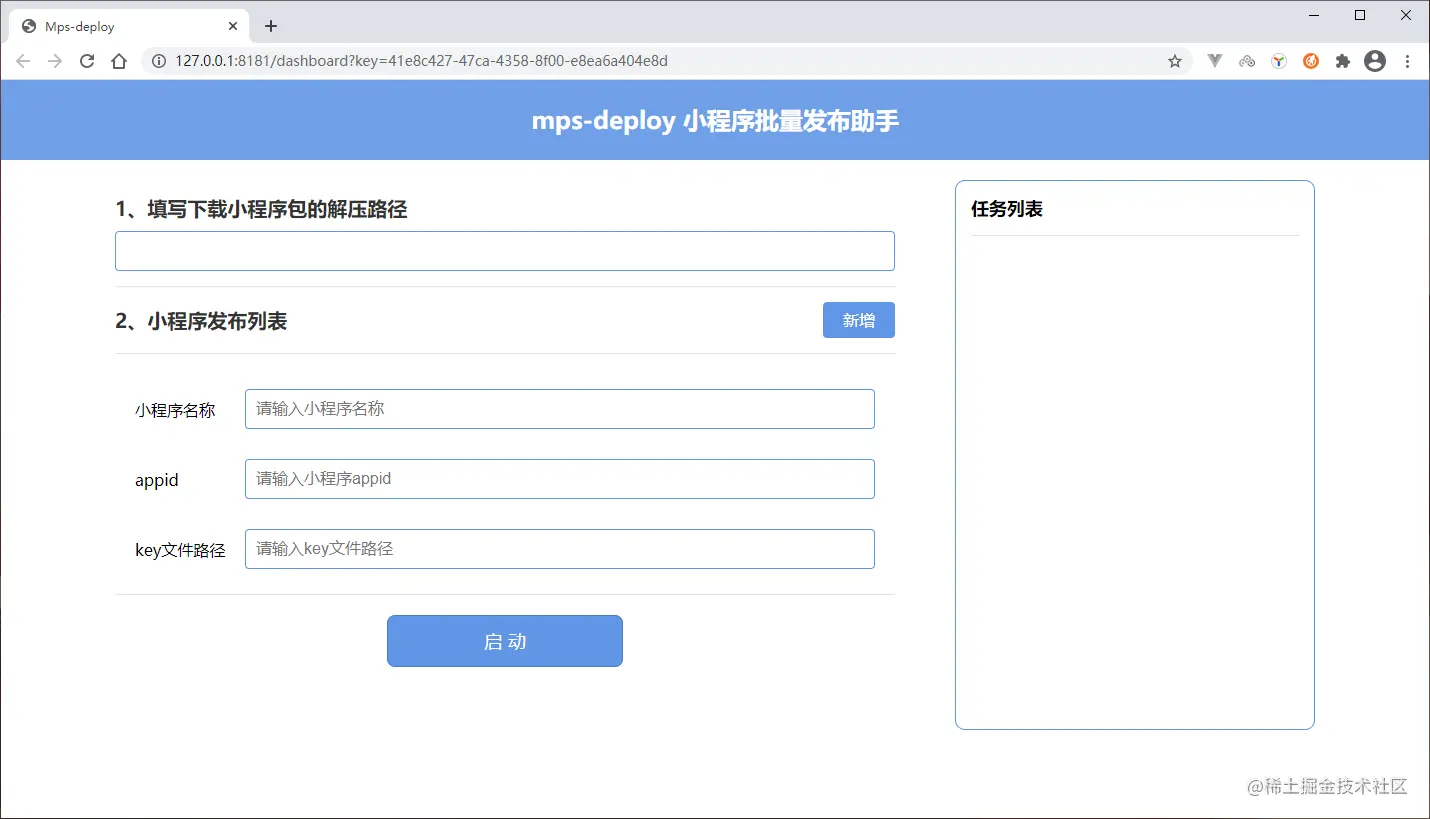The width and height of the screenshot is (1430, 819).
Task: Click the orange rocket extension icon
Action: (1311, 60)
